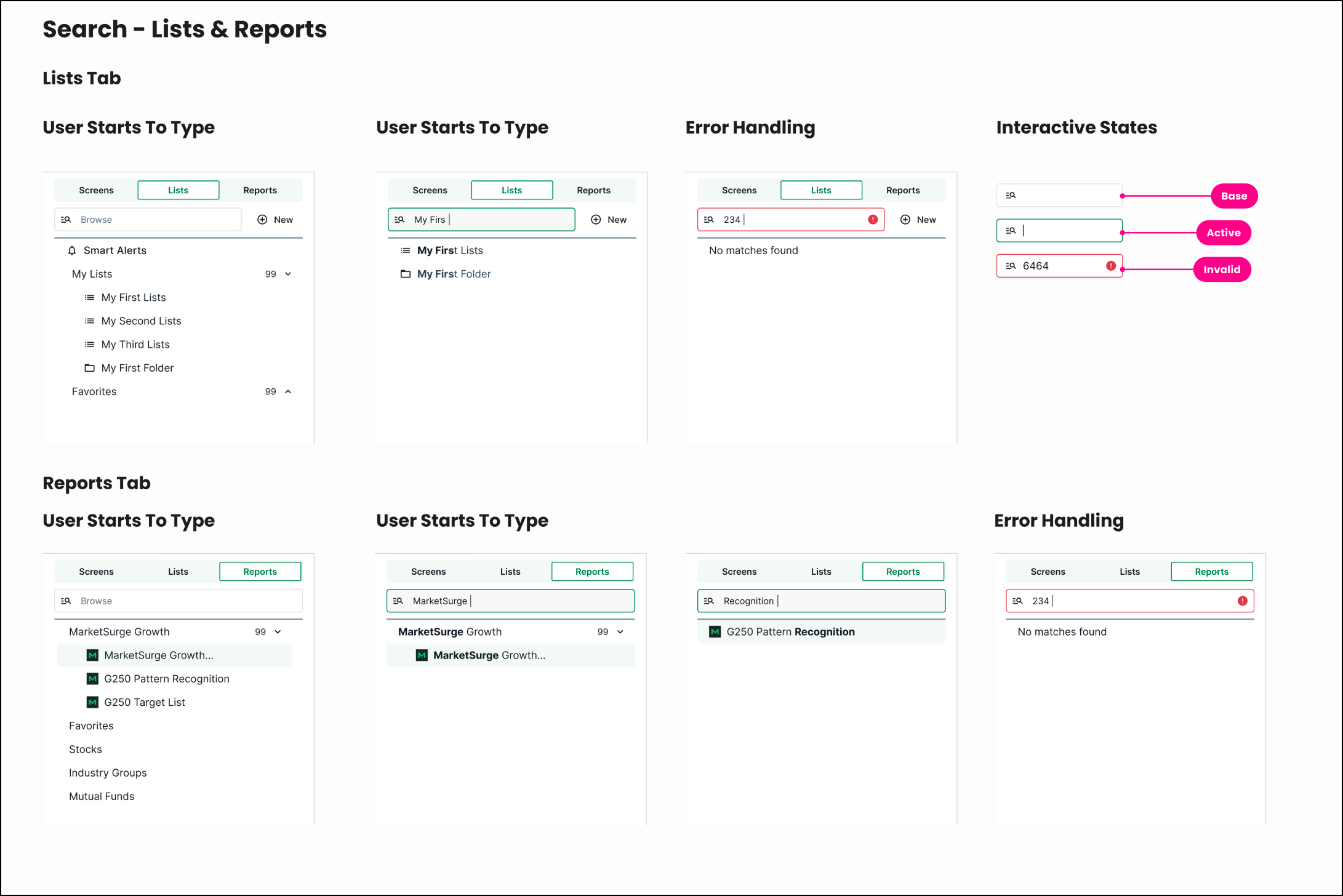
Task: Collapse MarketSurge Growth group in first Reports panel
Action: (x=278, y=632)
